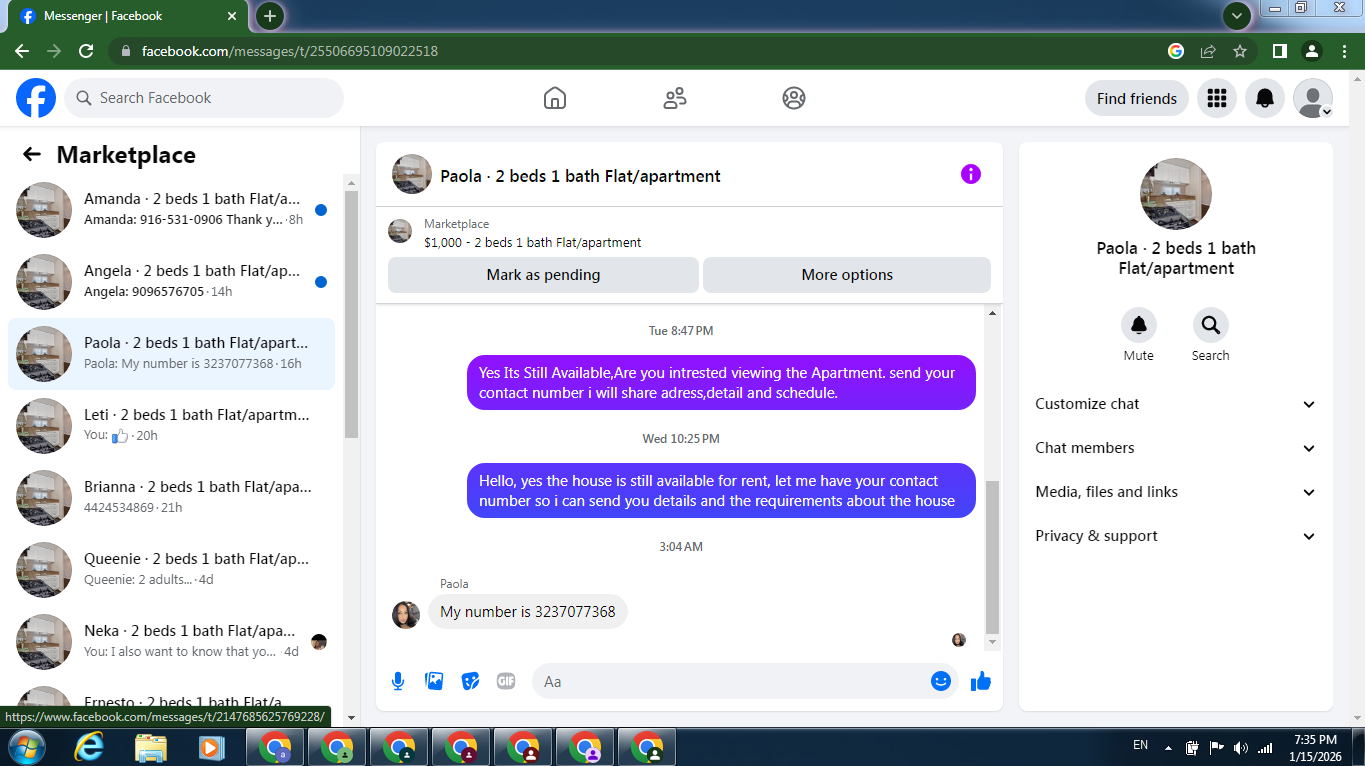1365x766 pixels.
Task: Open the Friends icon in top navigation
Action: [675, 98]
